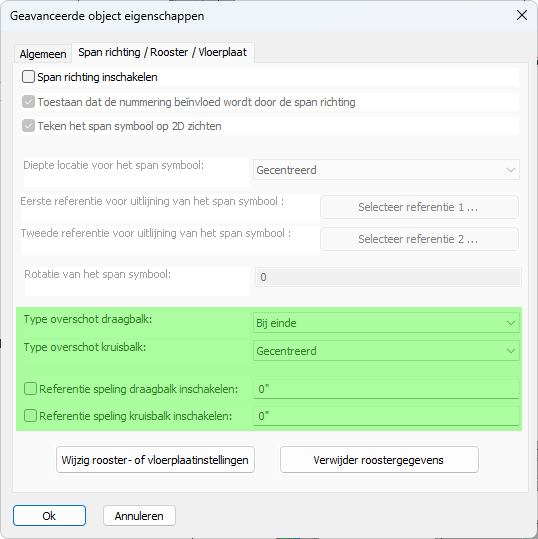Enable Referentie speling kruisbalk inschakelen checkbox

pos(30,416)
